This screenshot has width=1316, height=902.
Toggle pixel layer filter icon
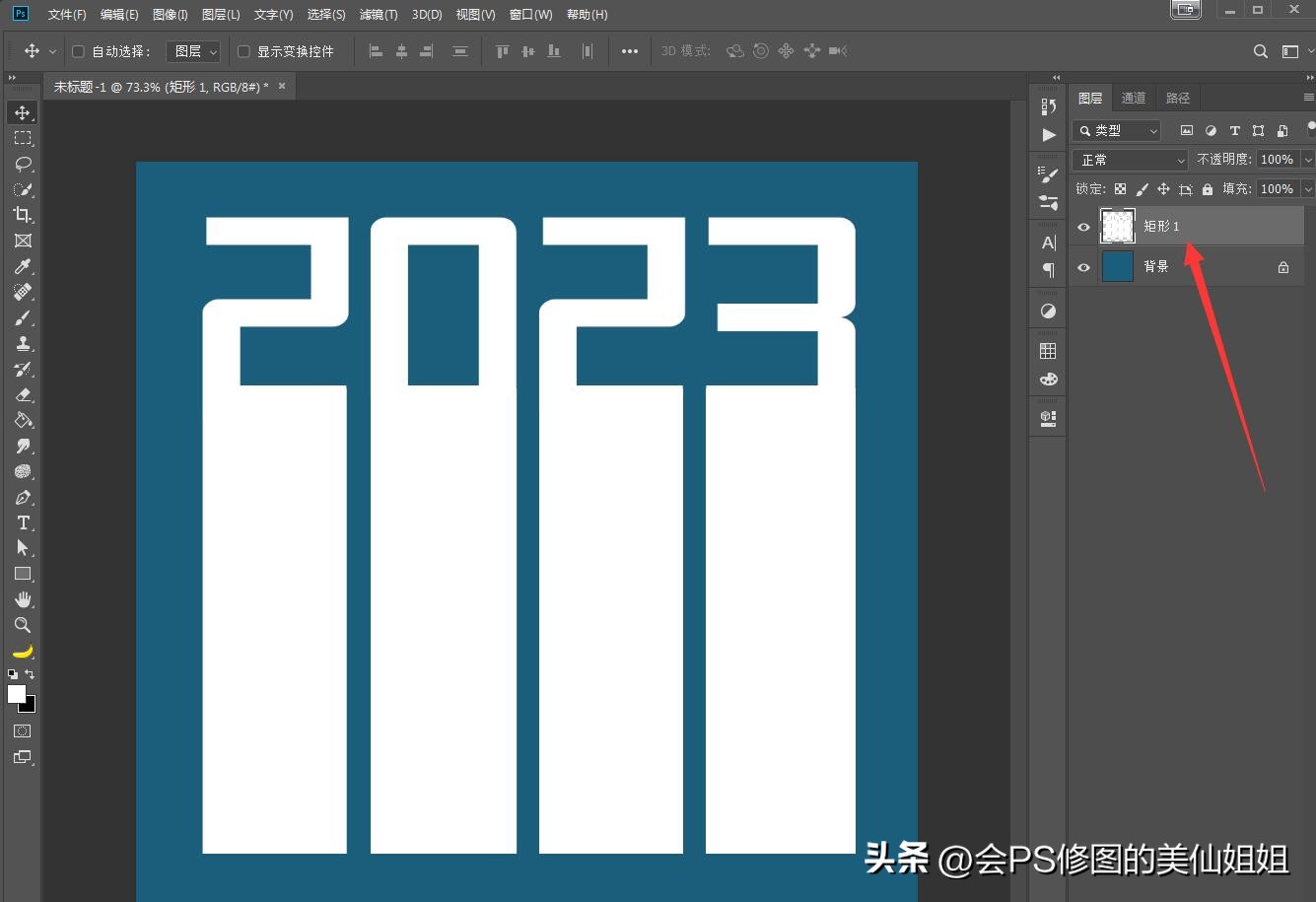1187,130
